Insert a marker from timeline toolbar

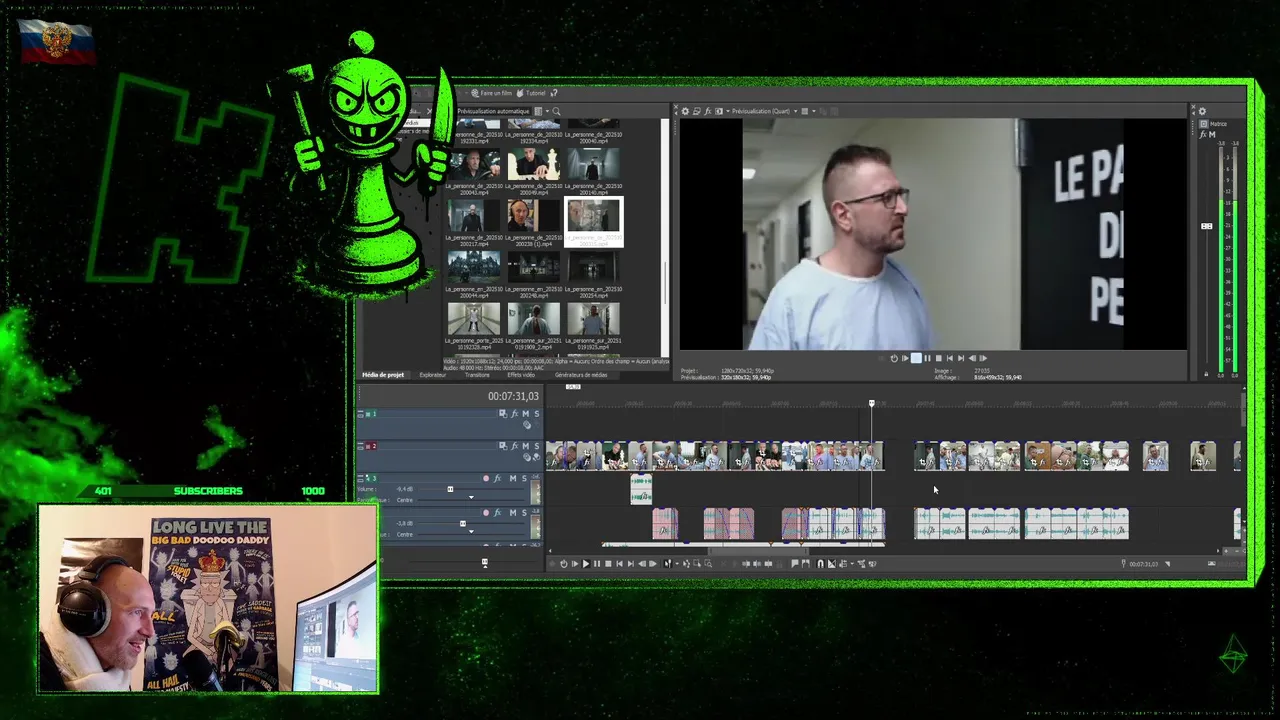(795, 563)
